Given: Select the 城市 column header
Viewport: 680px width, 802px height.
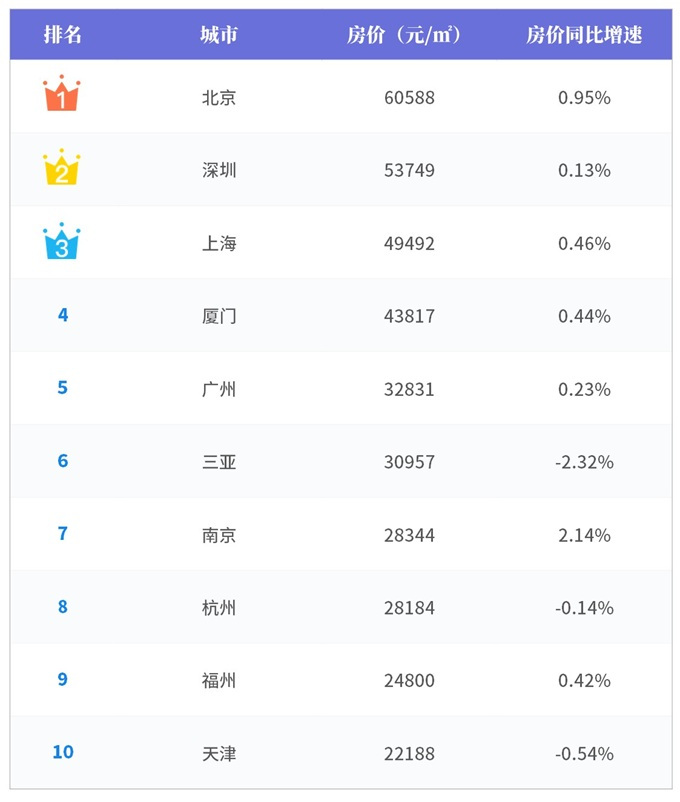Looking at the screenshot, I should tap(219, 35).
